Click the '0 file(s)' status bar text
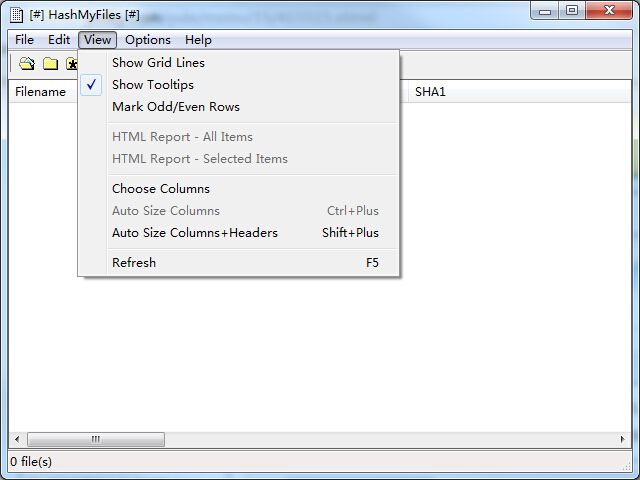 (x=31, y=462)
